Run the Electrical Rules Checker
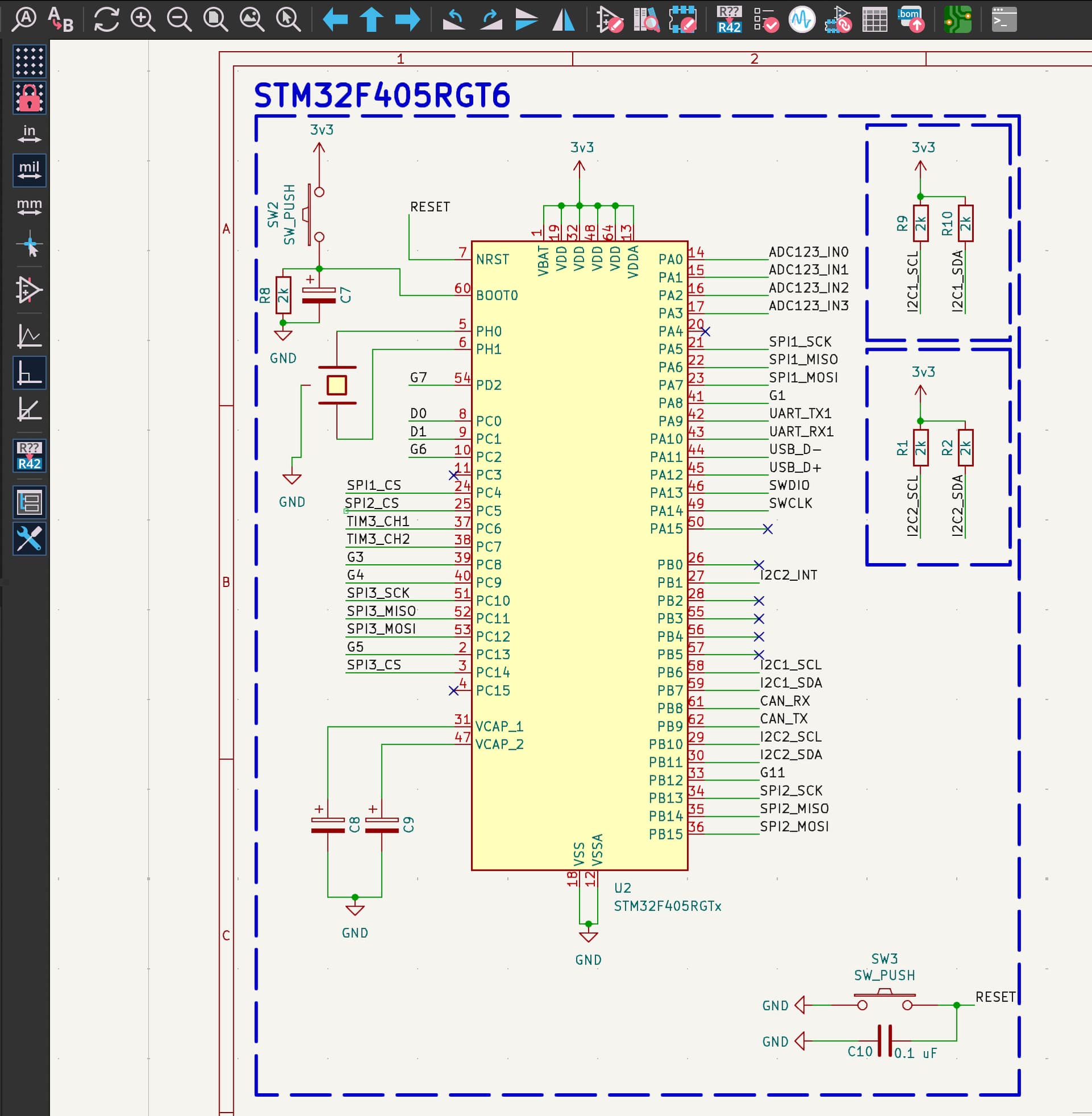 pyautogui.click(x=766, y=19)
